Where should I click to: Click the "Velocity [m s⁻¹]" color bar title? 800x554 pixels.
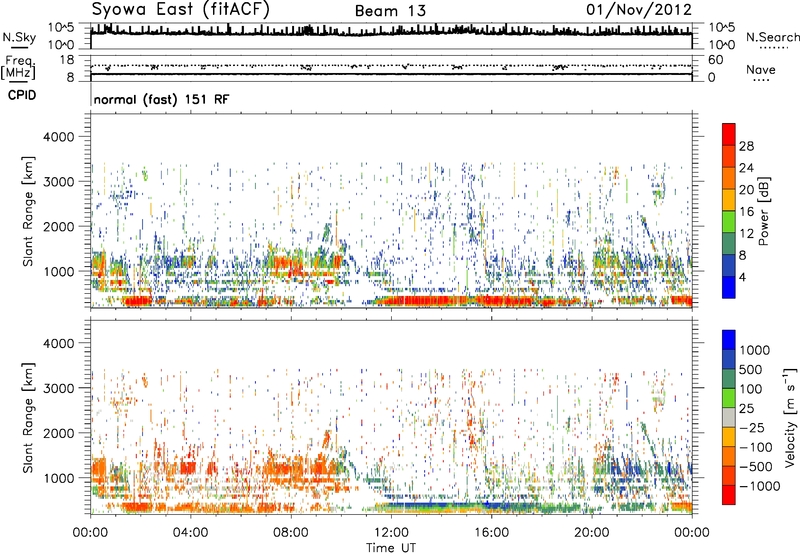click(x=789, y=418)
